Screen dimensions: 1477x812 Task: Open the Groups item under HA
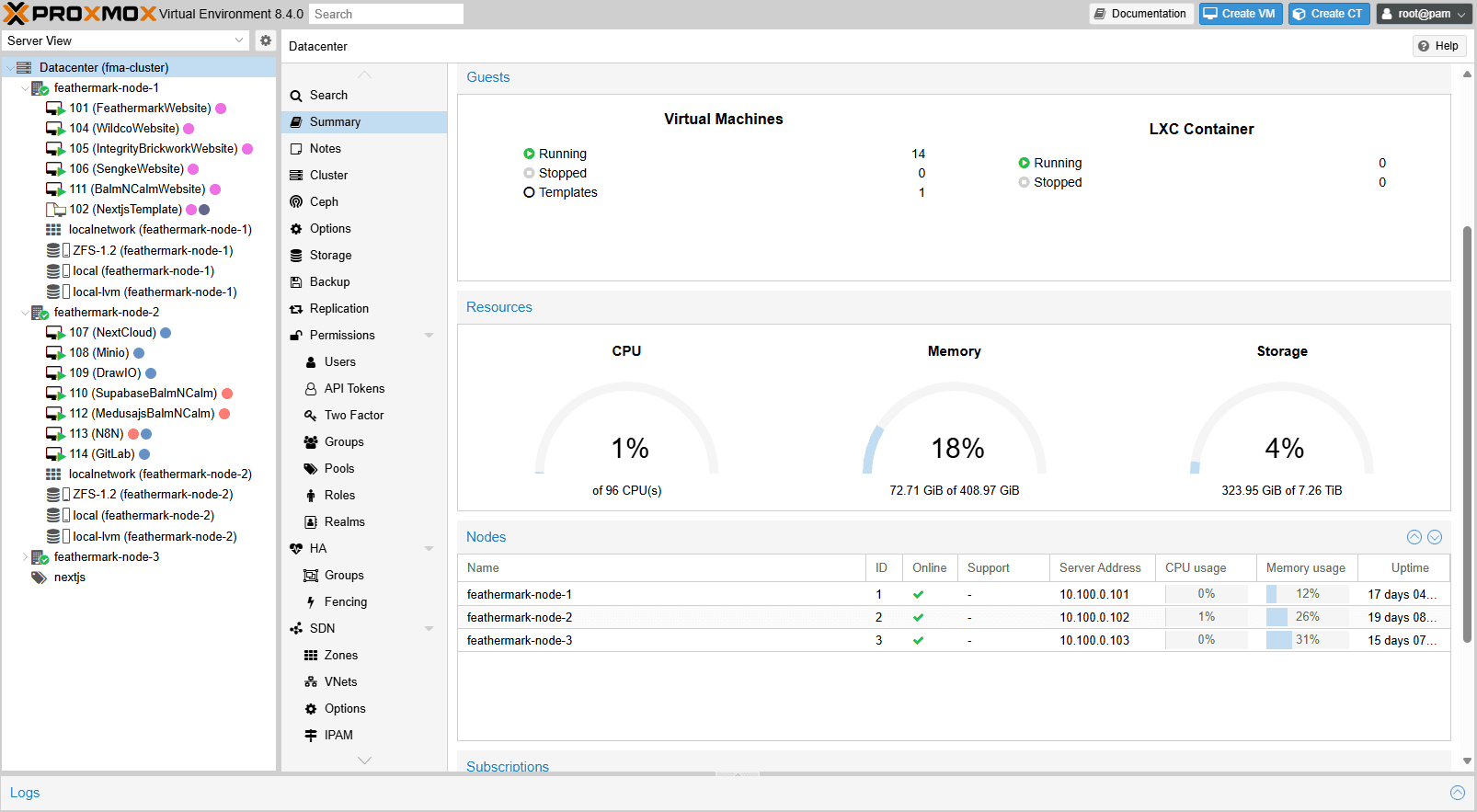pos(364,576)
